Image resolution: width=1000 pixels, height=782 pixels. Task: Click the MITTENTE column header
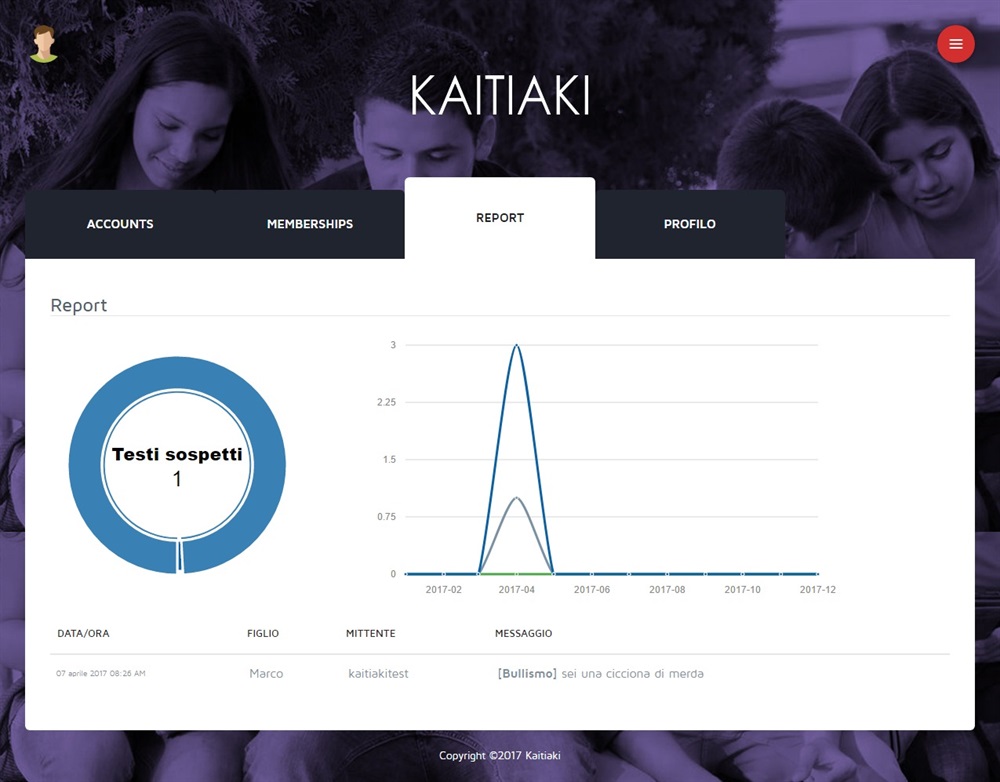371,633
